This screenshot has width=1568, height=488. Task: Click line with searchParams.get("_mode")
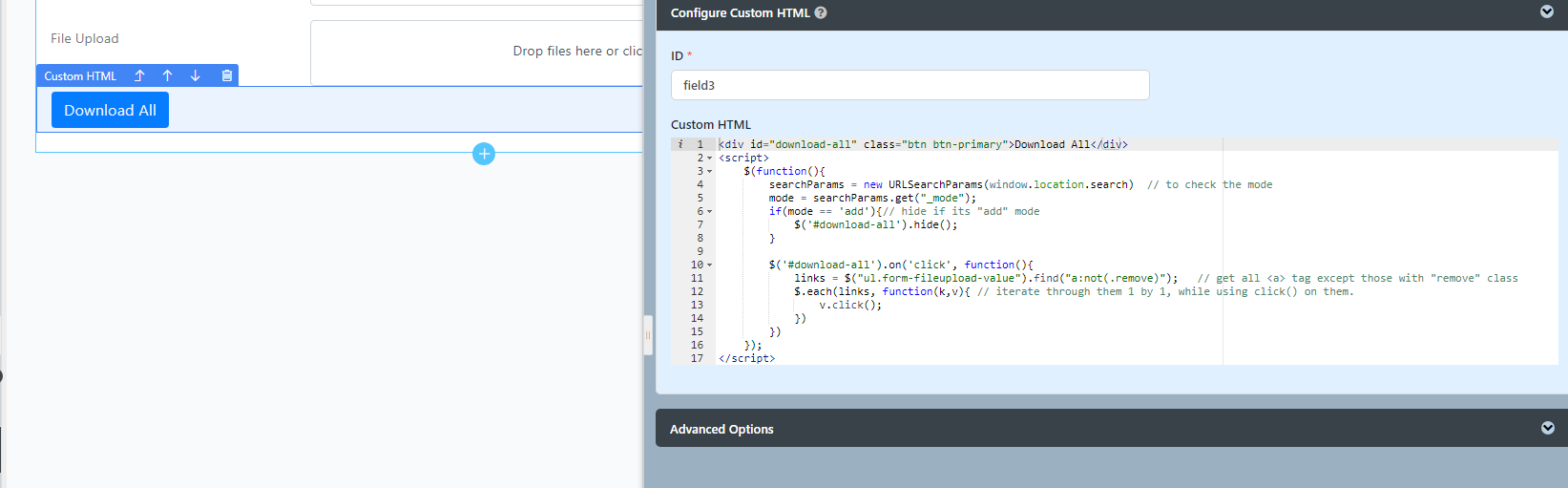click(x=872, y=198)
